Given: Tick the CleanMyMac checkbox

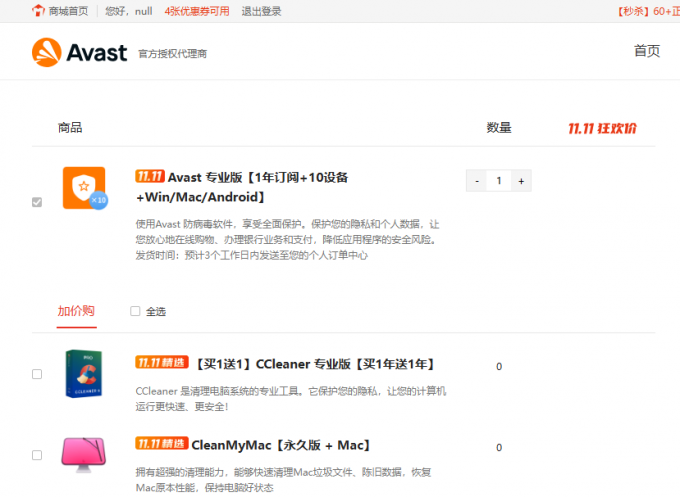Looking at the screenshot, I should coord(37,455).
